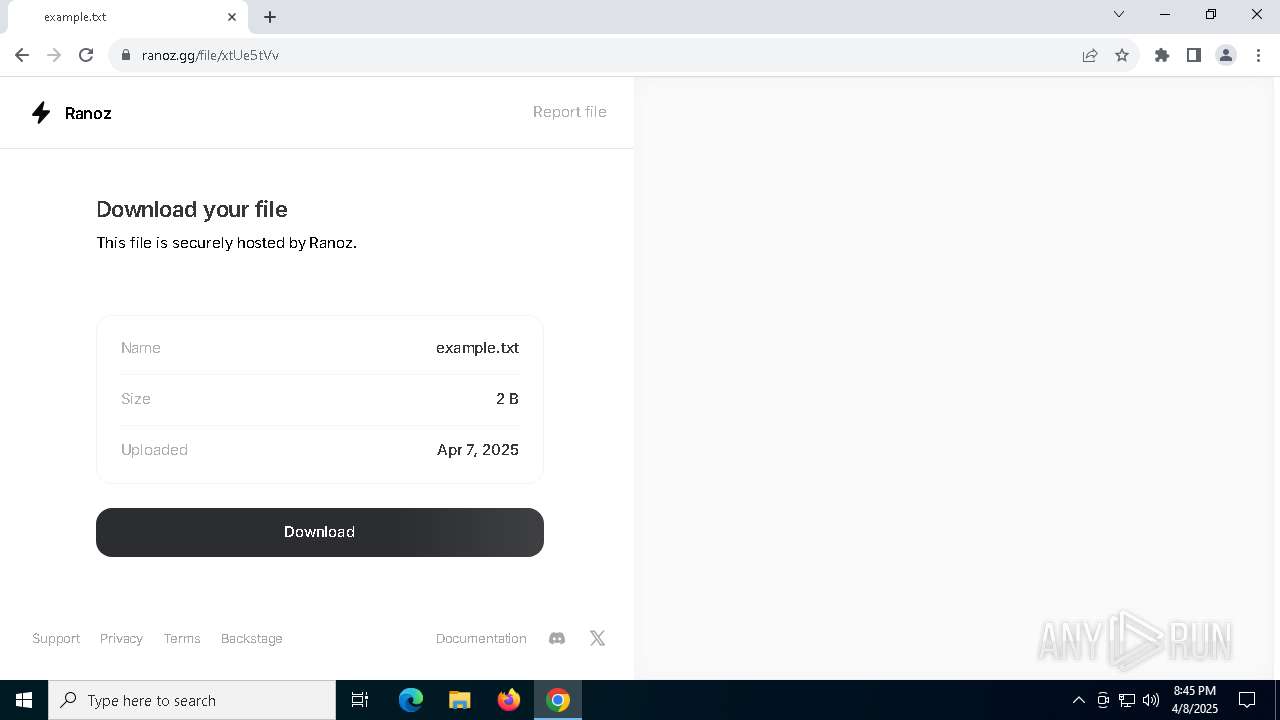1280x720 pixels.
Task: Select the file name example.txt text
Action: point(477,348)
